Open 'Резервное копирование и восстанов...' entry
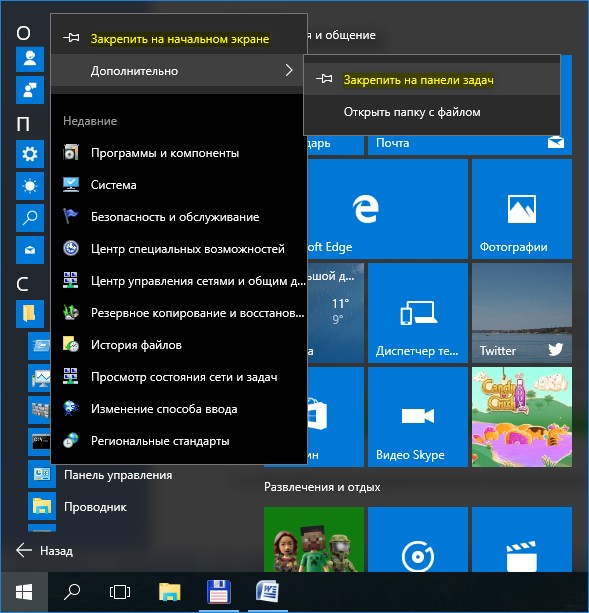This screenshot has width=589, height=613. coord(179,313)
